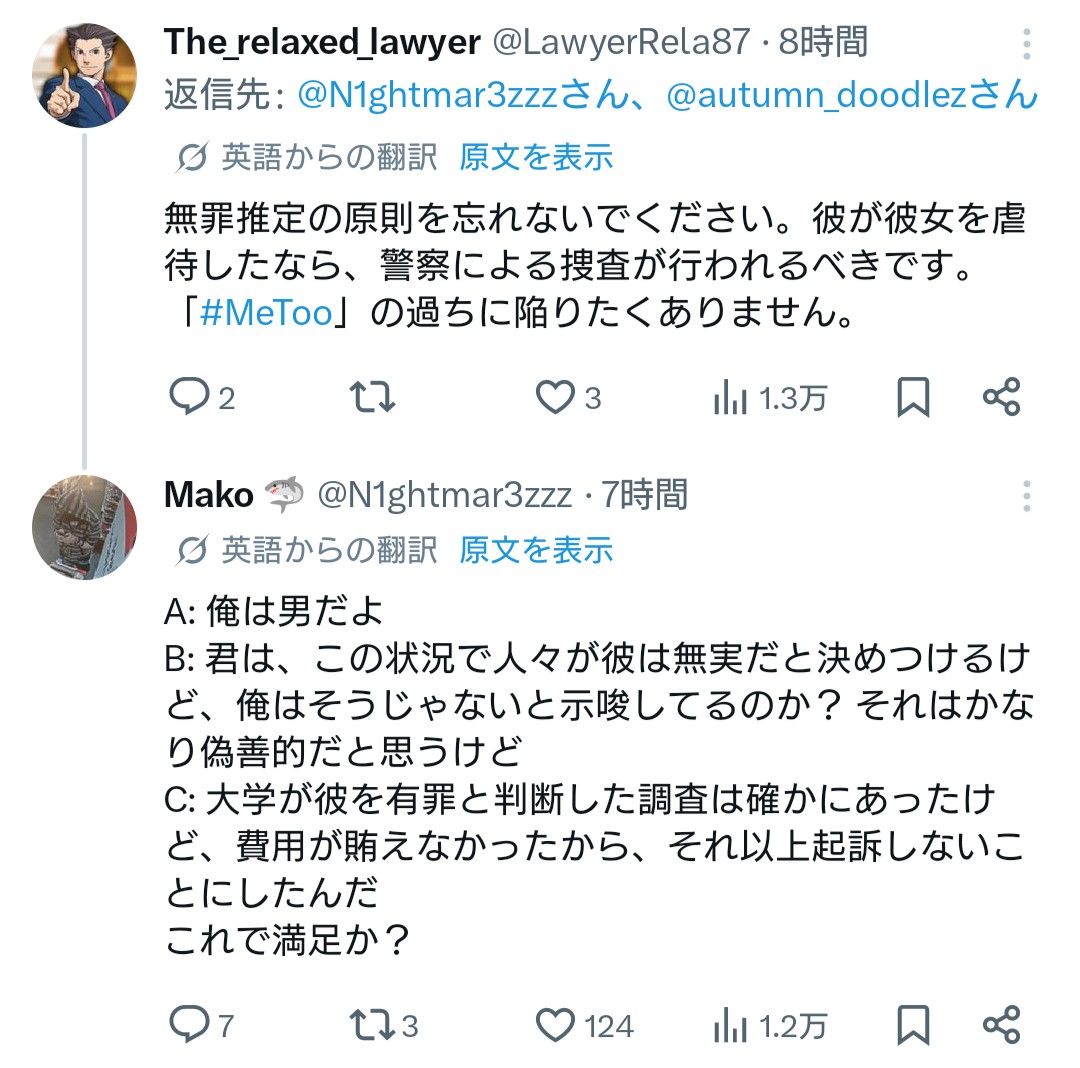Viewport: 1080px width, 1068px height.
Task: Share The_relaxed_lawyer's tweet
Action: point(1001,398)
